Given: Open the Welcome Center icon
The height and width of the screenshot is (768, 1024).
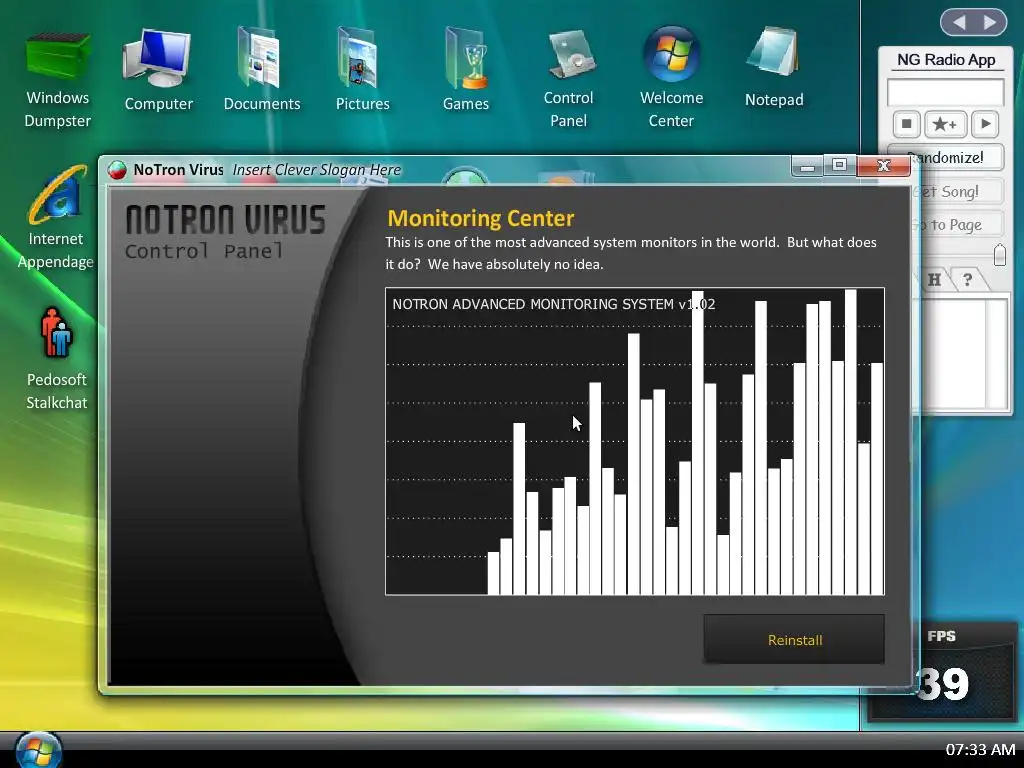Looking at the screenshot, I should (671, 78).
